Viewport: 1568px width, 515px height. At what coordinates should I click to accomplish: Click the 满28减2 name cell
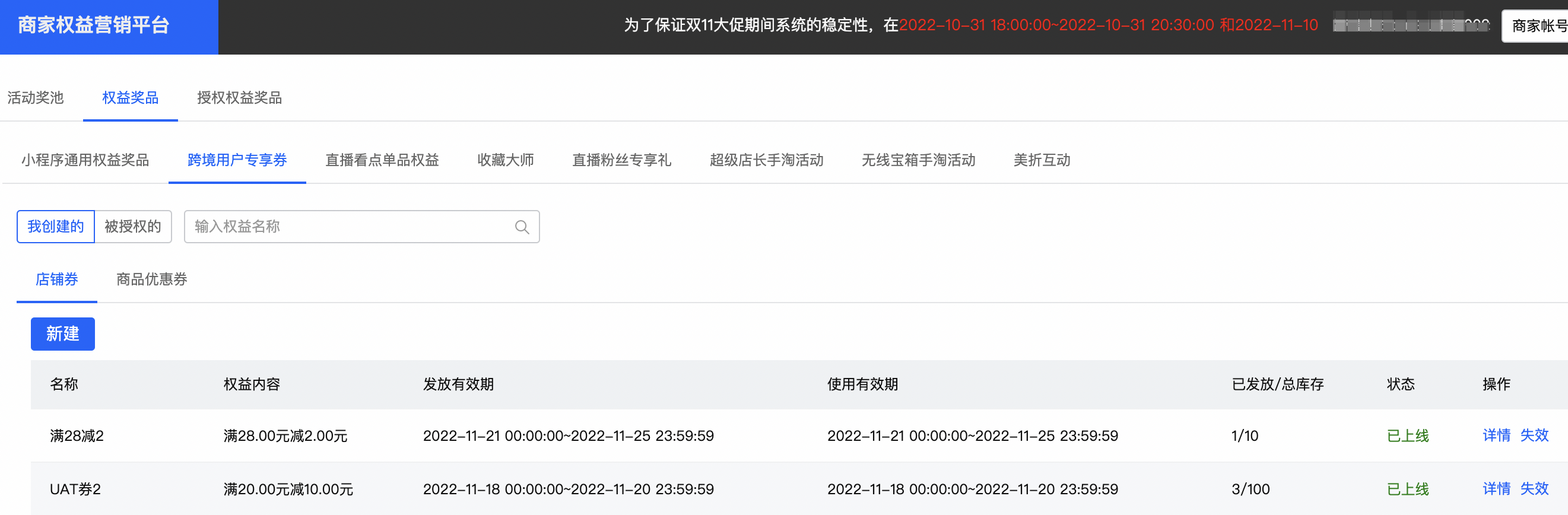[77, 436]
